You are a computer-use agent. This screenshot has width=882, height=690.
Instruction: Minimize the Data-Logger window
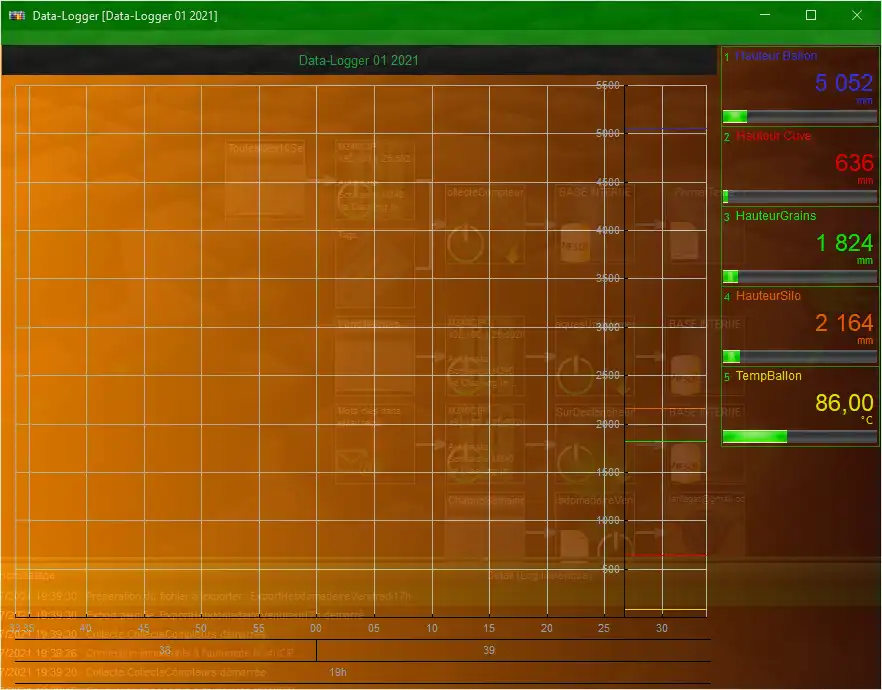pyautogui.click(x=765, y=15)
